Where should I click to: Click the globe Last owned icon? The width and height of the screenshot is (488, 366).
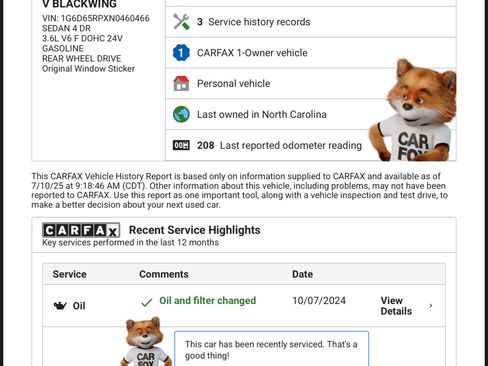[181, 114]
